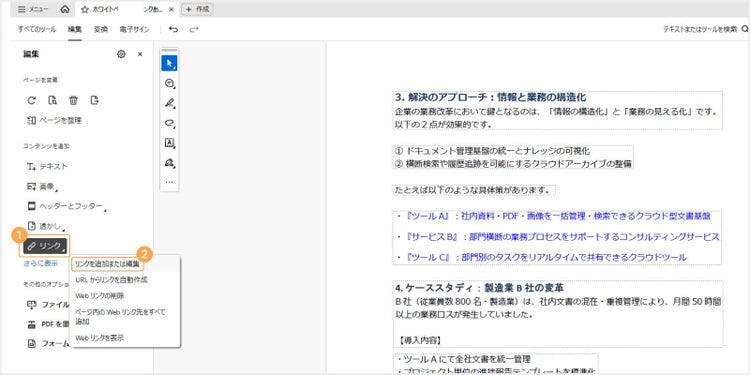Close the open document tab
This screenshot has height=375, width=750.
tap(171, 9)
